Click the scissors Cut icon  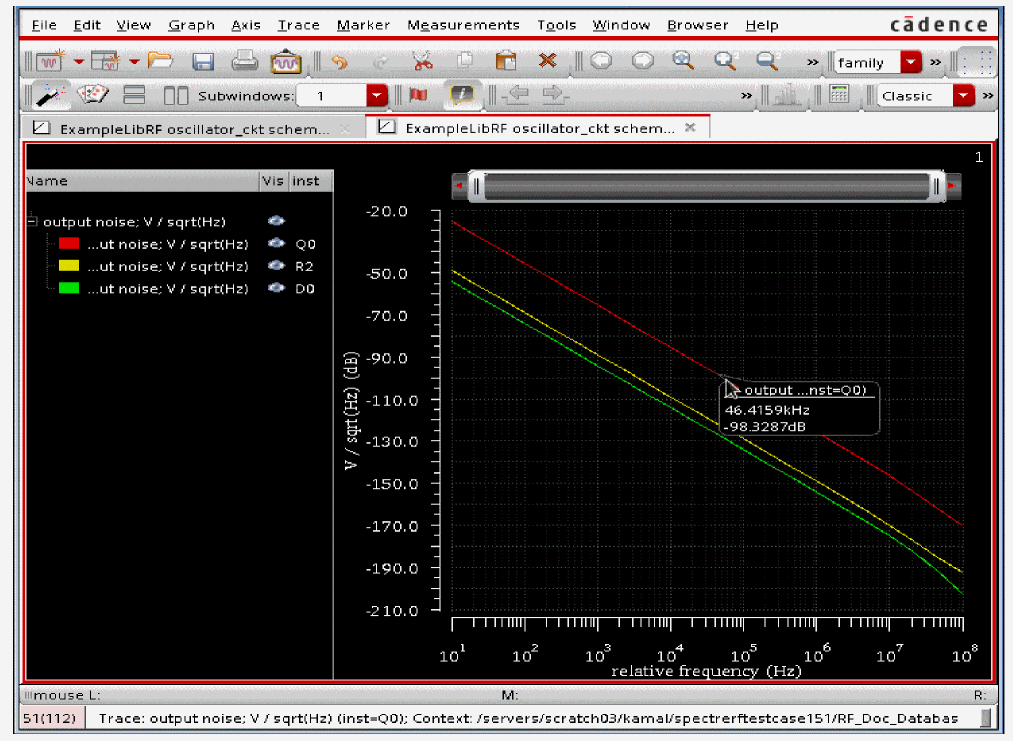pos(422,62)
